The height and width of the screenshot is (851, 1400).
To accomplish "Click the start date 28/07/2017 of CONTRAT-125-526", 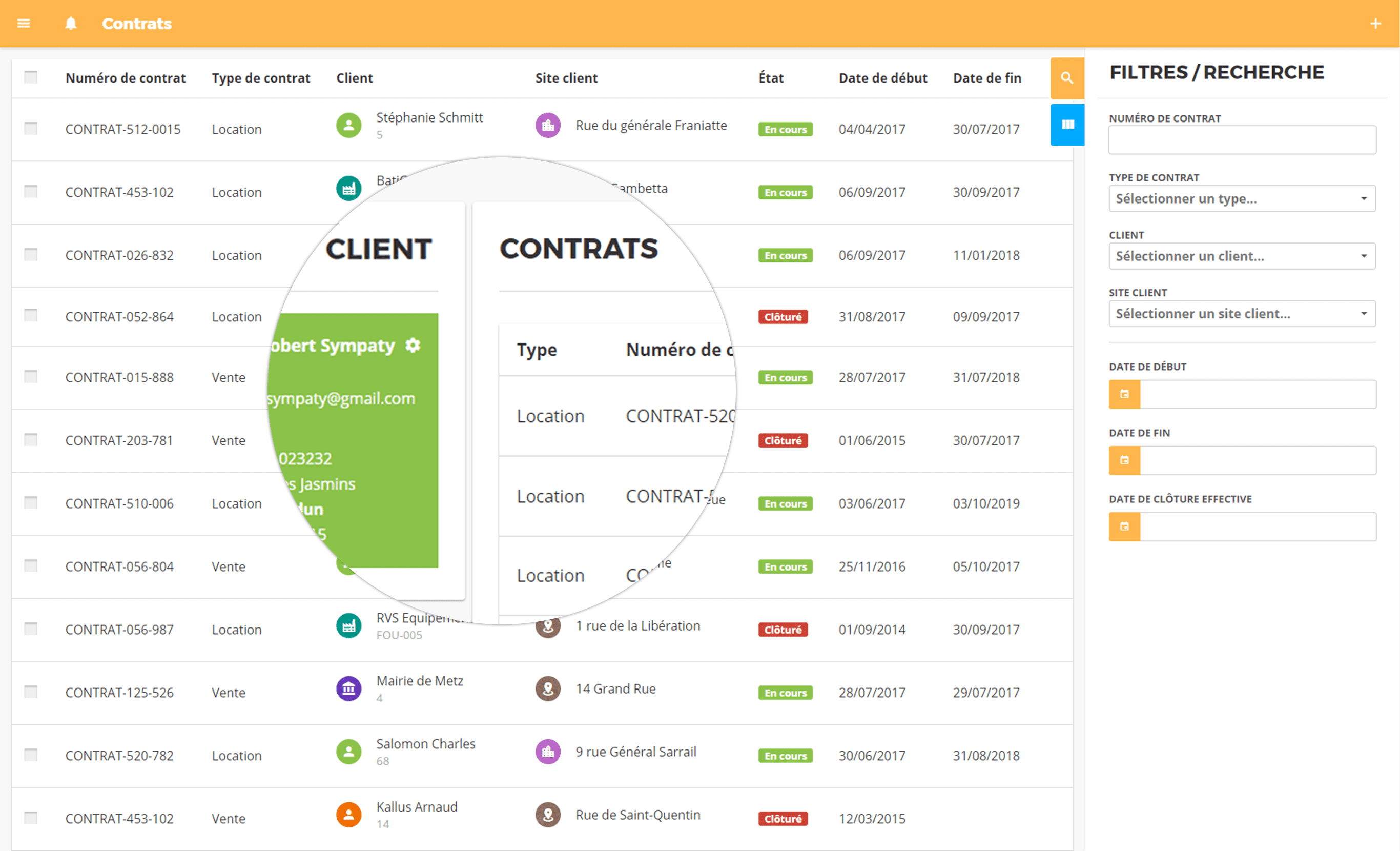I will click(x=872, y=693).
